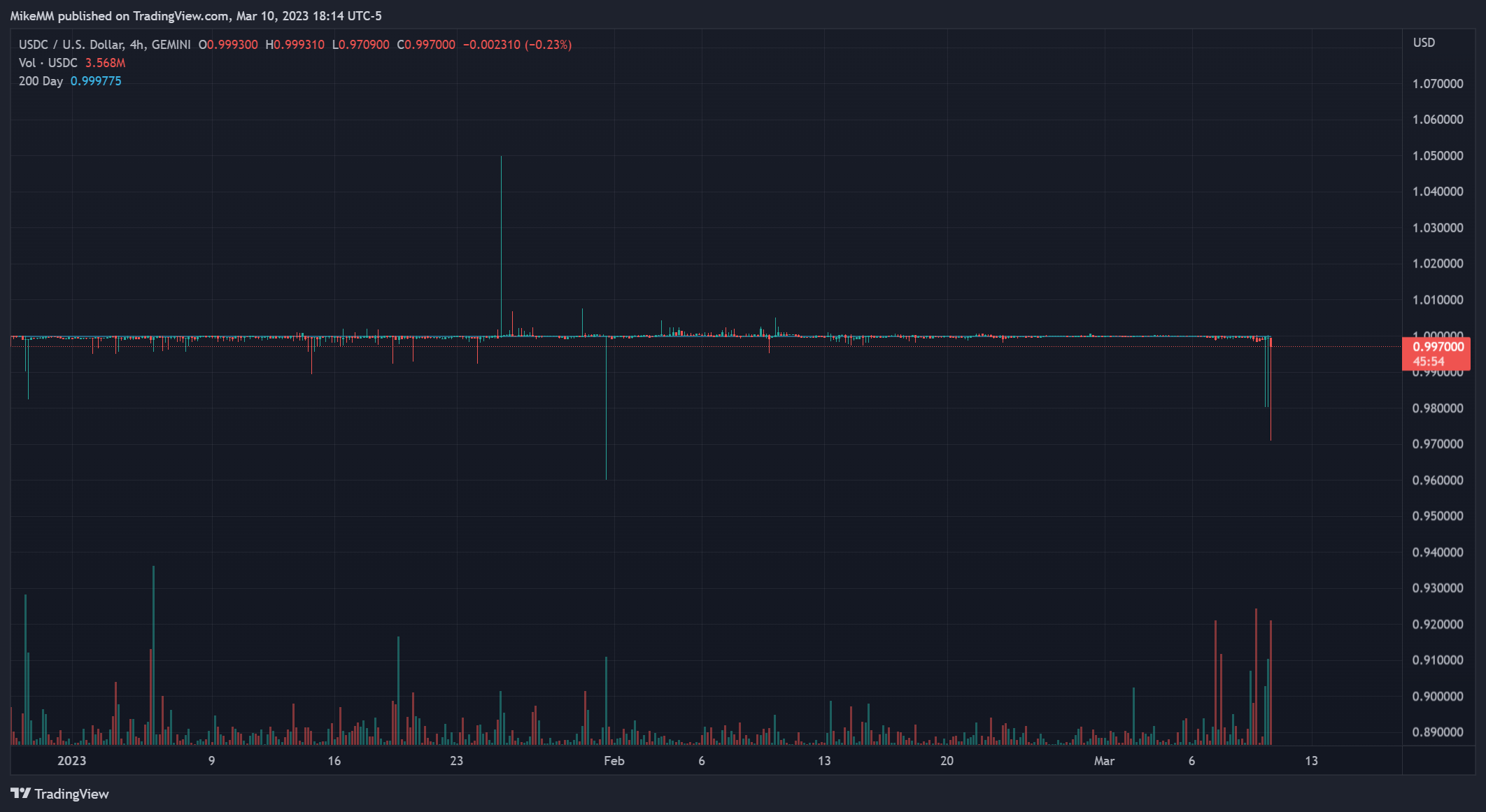1486x812 pixels.
Task: Click the low price value L0.970900
Action: click(360, 45)
